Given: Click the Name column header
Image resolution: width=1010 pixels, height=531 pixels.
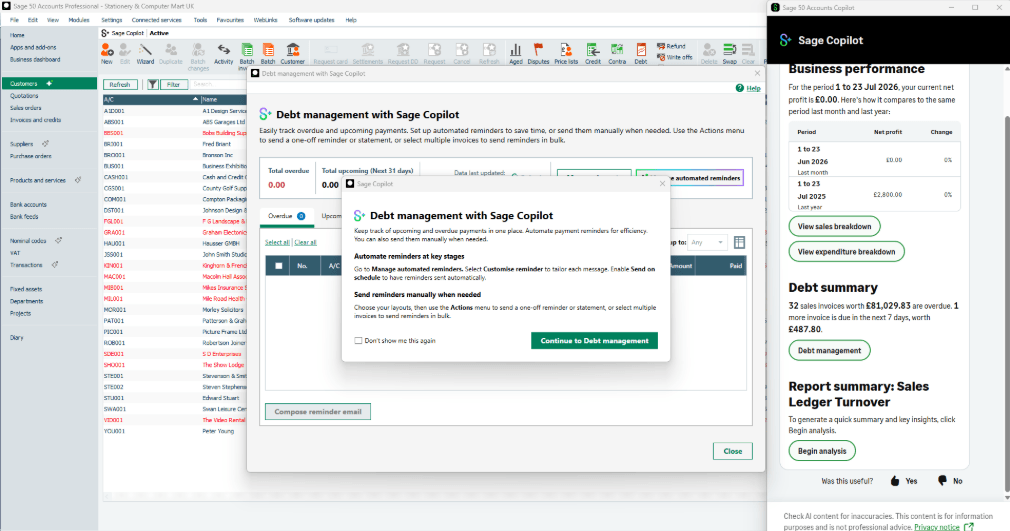Looking at the screenshot, I should point(224,99).
